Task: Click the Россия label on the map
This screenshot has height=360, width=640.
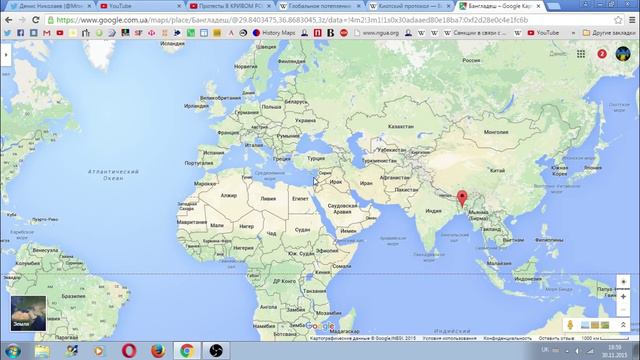Action: 471,60
